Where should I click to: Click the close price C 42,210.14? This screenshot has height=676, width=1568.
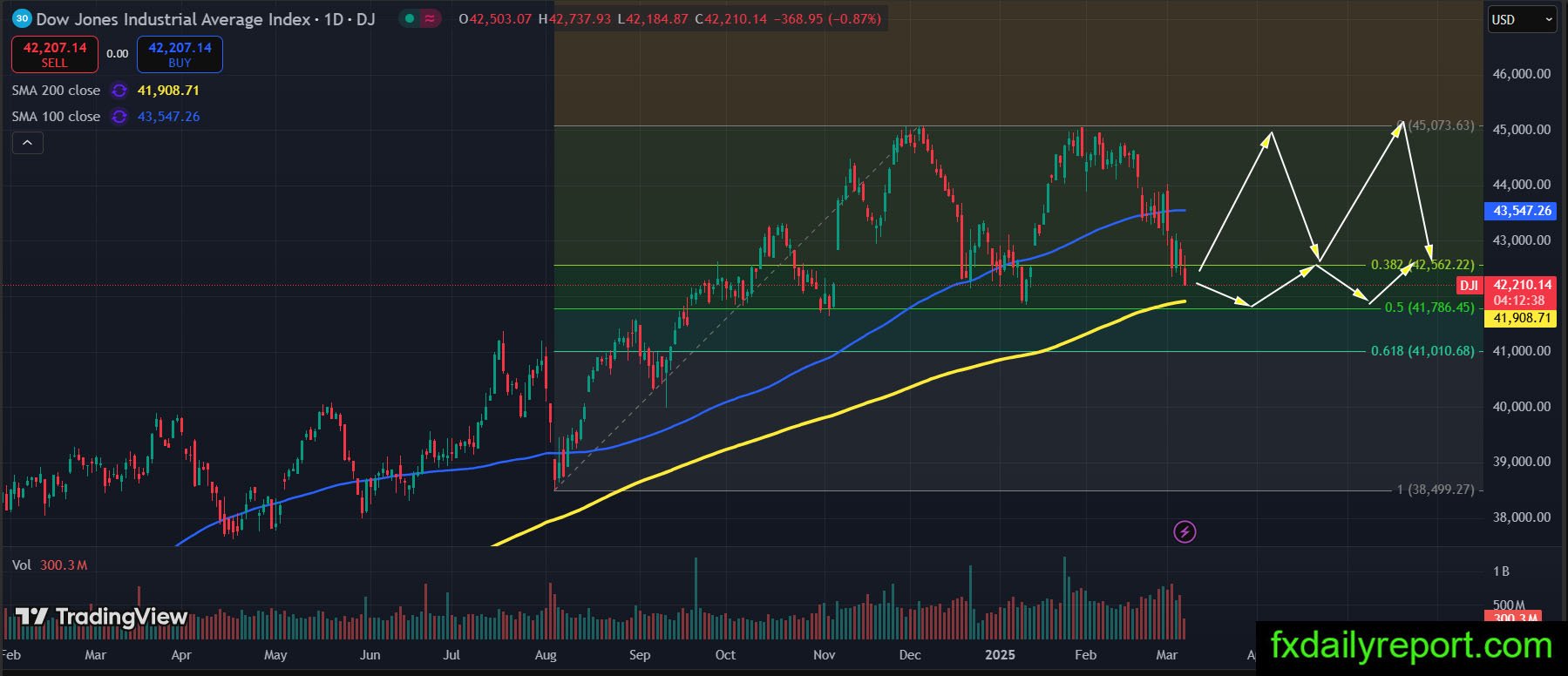click(x=731, y=19)
